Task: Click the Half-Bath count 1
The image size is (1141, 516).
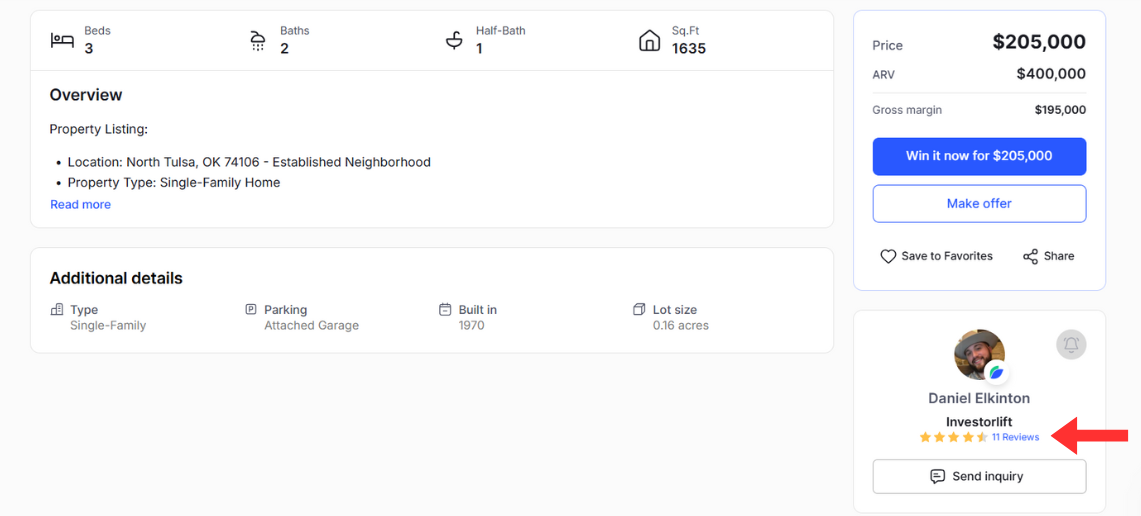Action: 479,49
